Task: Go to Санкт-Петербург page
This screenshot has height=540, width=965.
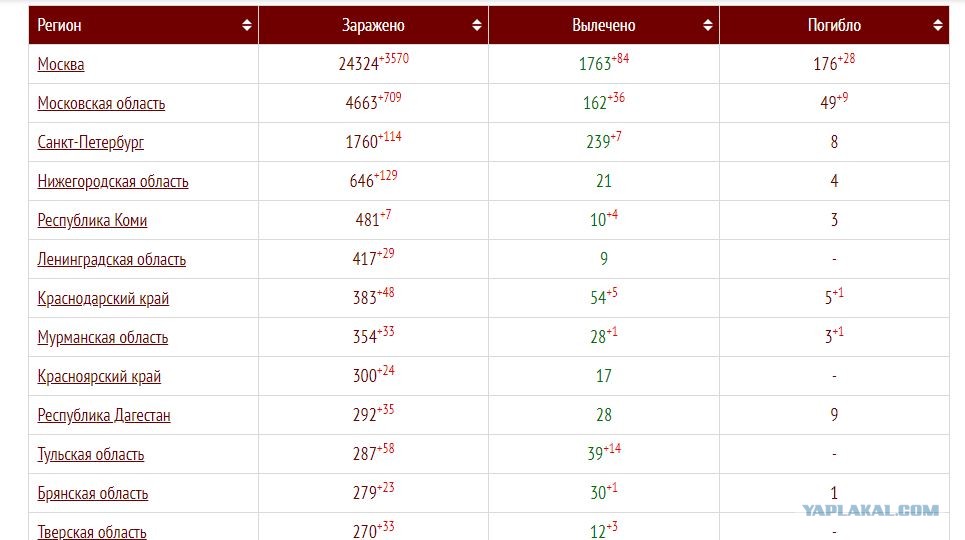Action: pyautogui.click(x=90, y=143)
